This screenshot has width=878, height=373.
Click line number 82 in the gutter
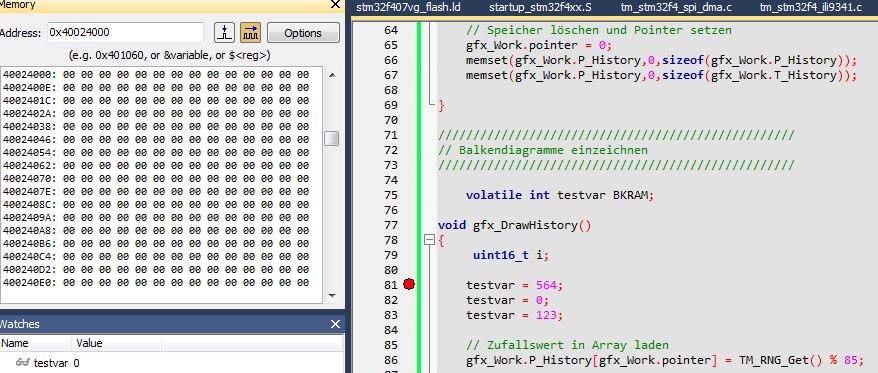[391, 300]
